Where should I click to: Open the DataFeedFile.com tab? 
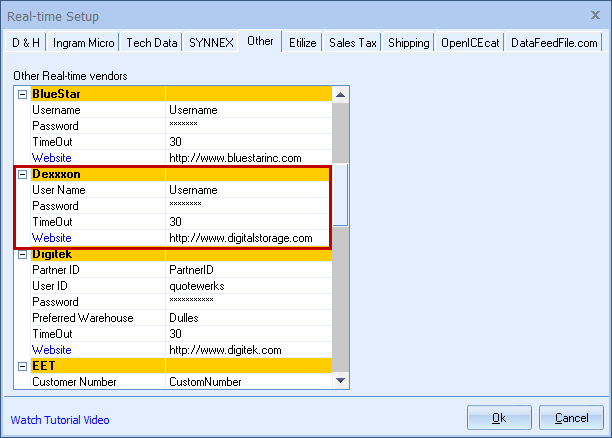(x=554, y=42)
